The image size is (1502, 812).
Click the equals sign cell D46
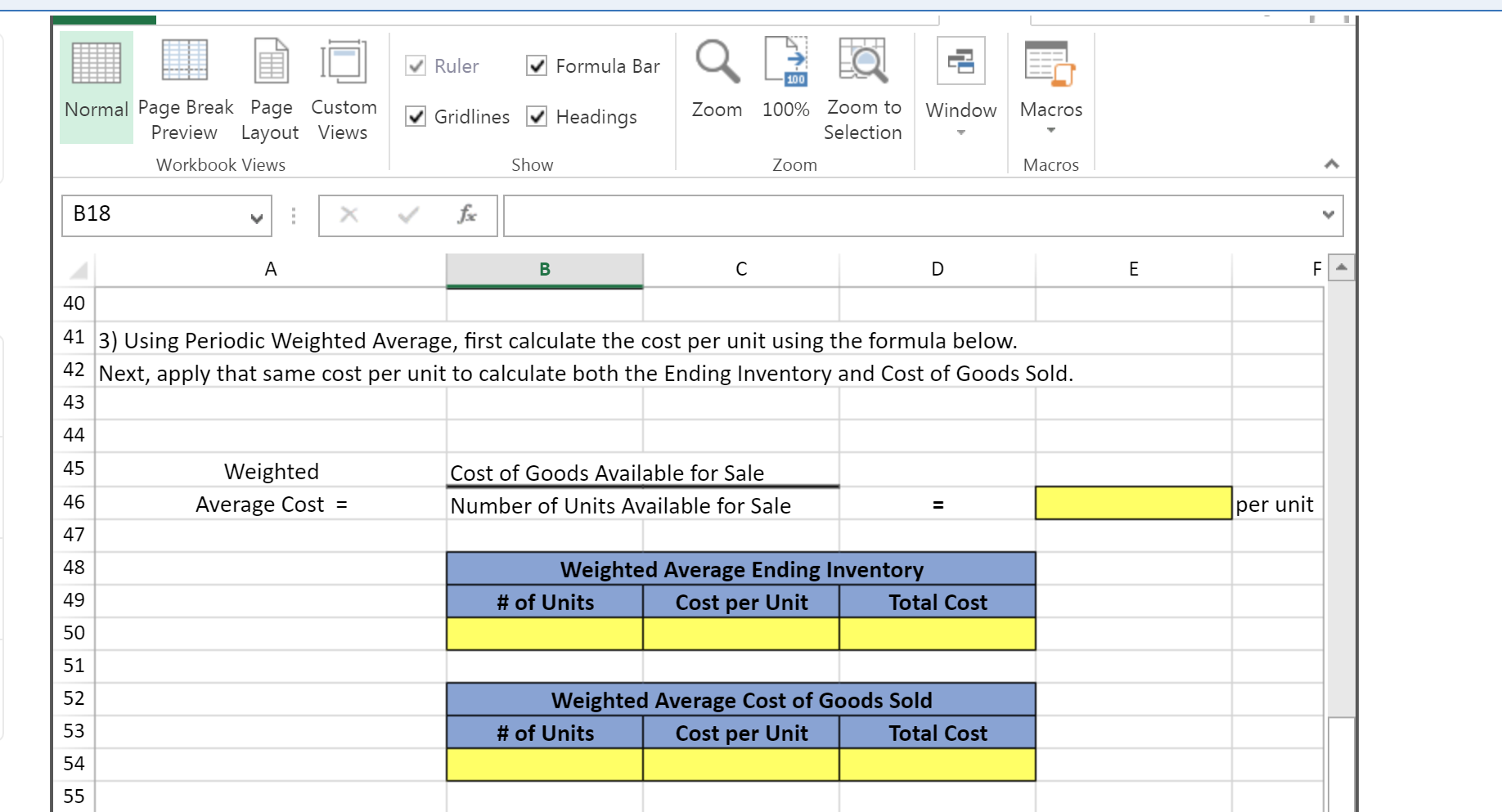click(x=938, y=505)
